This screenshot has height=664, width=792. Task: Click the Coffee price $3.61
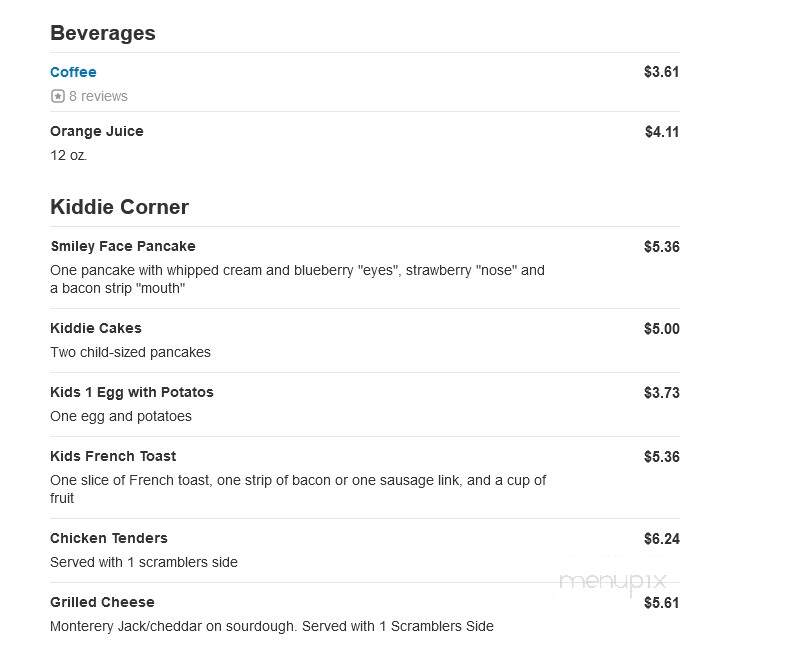(661, 72)
